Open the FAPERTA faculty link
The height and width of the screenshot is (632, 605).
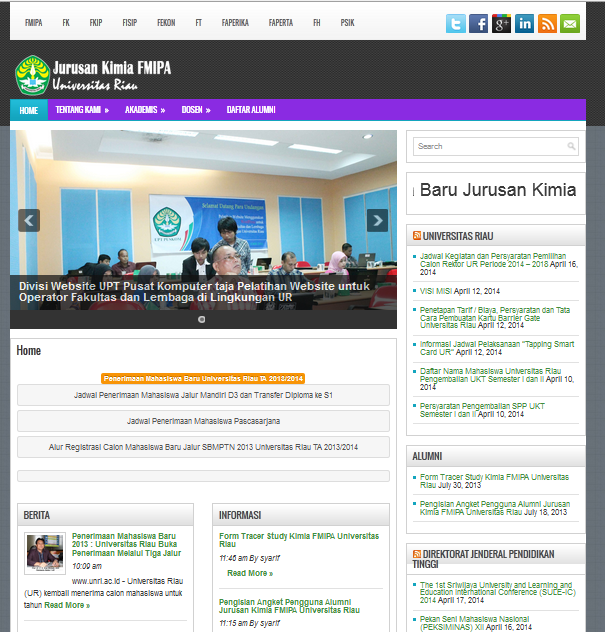281,23
